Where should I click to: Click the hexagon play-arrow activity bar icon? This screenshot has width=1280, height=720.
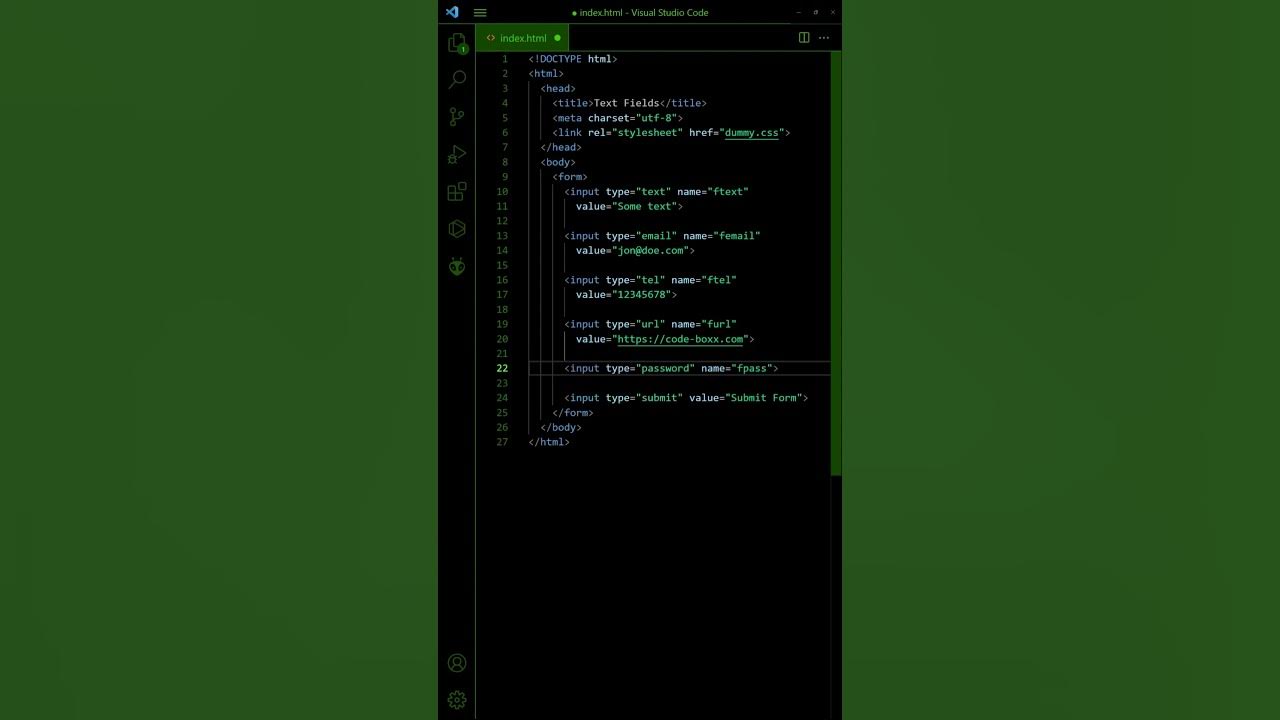click(457, 229)
